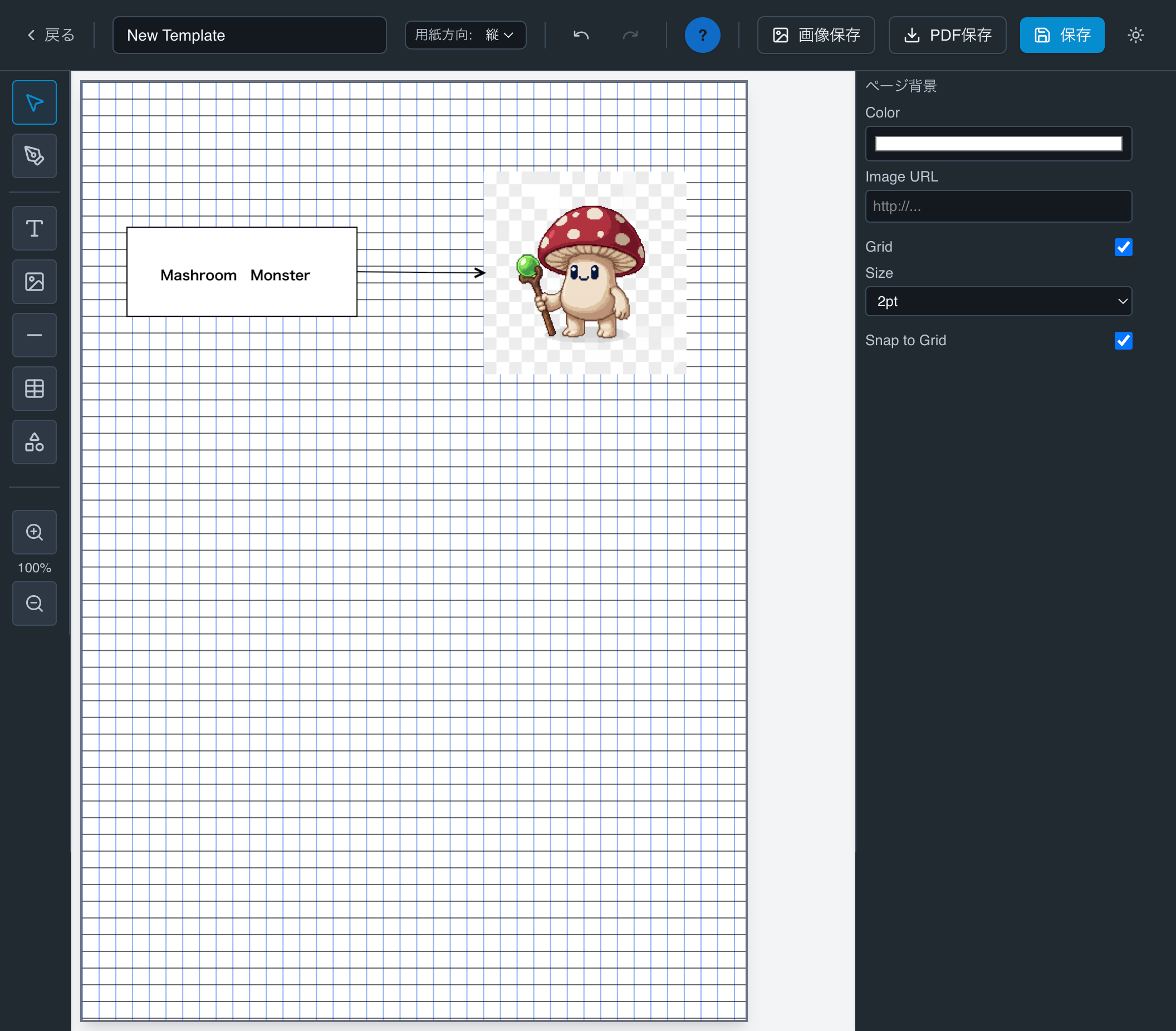
Task: Click the Image URL input field
Action: (x=998, y=206)
